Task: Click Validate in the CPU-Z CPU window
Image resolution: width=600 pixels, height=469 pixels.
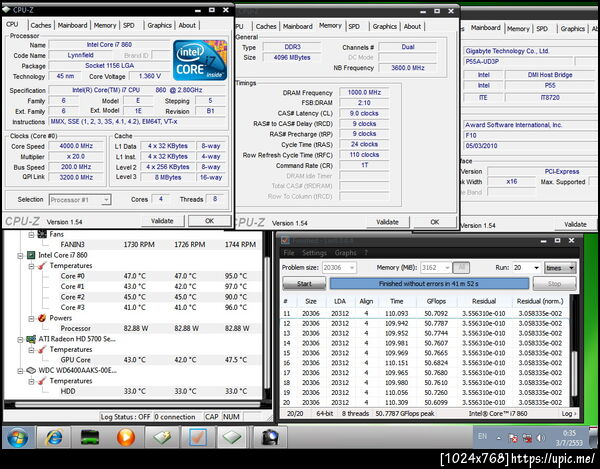Action: click(162, 221)
